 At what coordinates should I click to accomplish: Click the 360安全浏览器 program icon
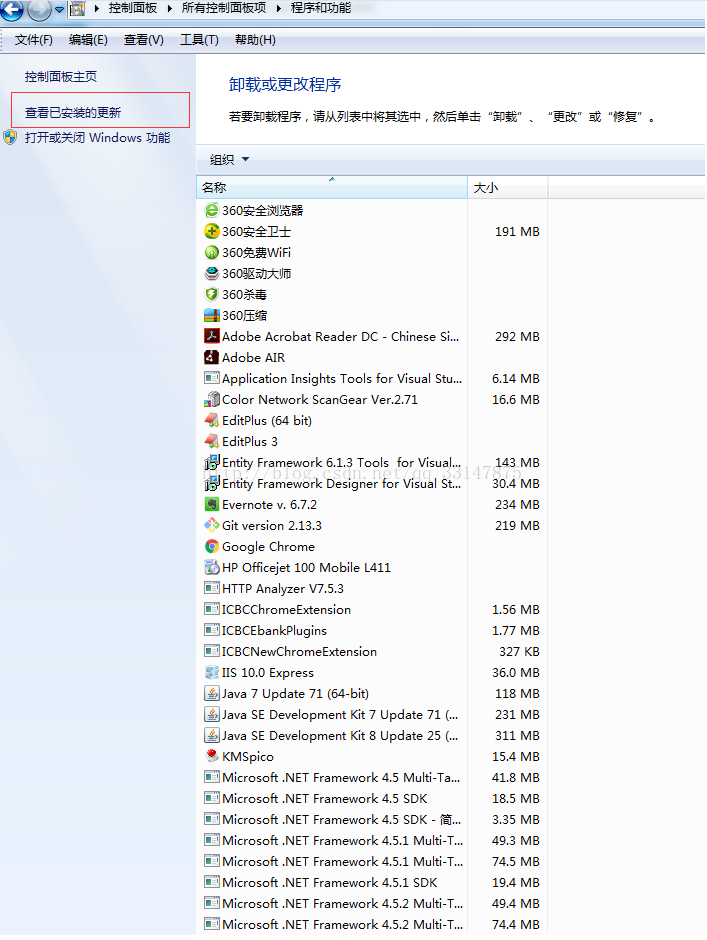coord(212,210)
